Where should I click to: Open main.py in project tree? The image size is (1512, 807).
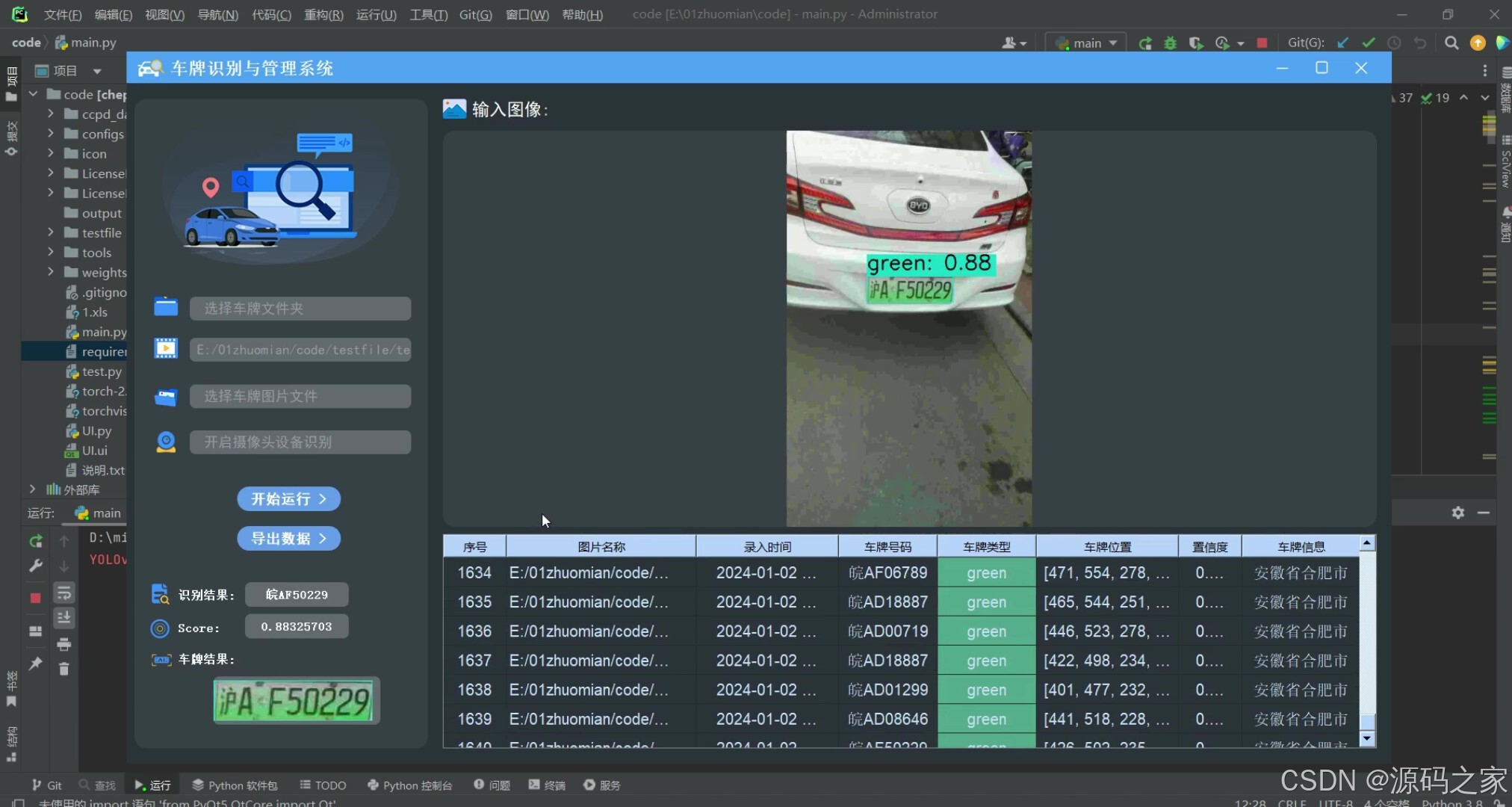coord(96,332)
